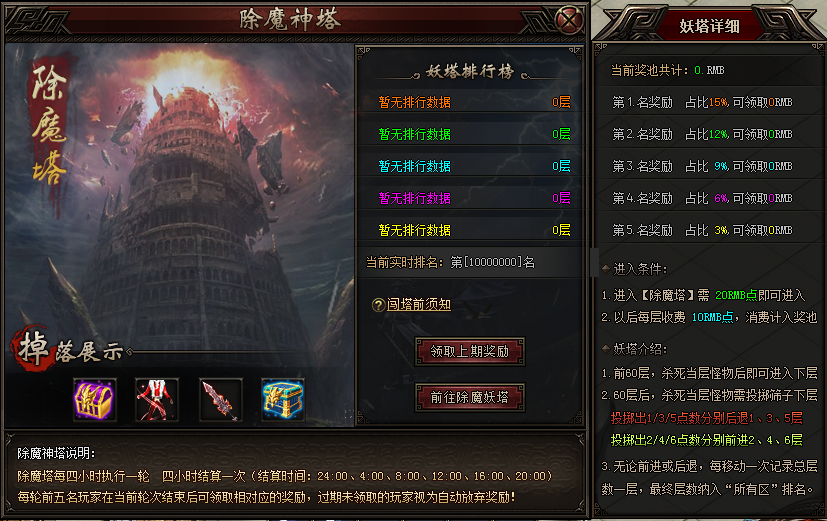Viewport: 827px width, 521px height.
Task: Click the red sword weapon drop icon
Action: tap(220, 399)
